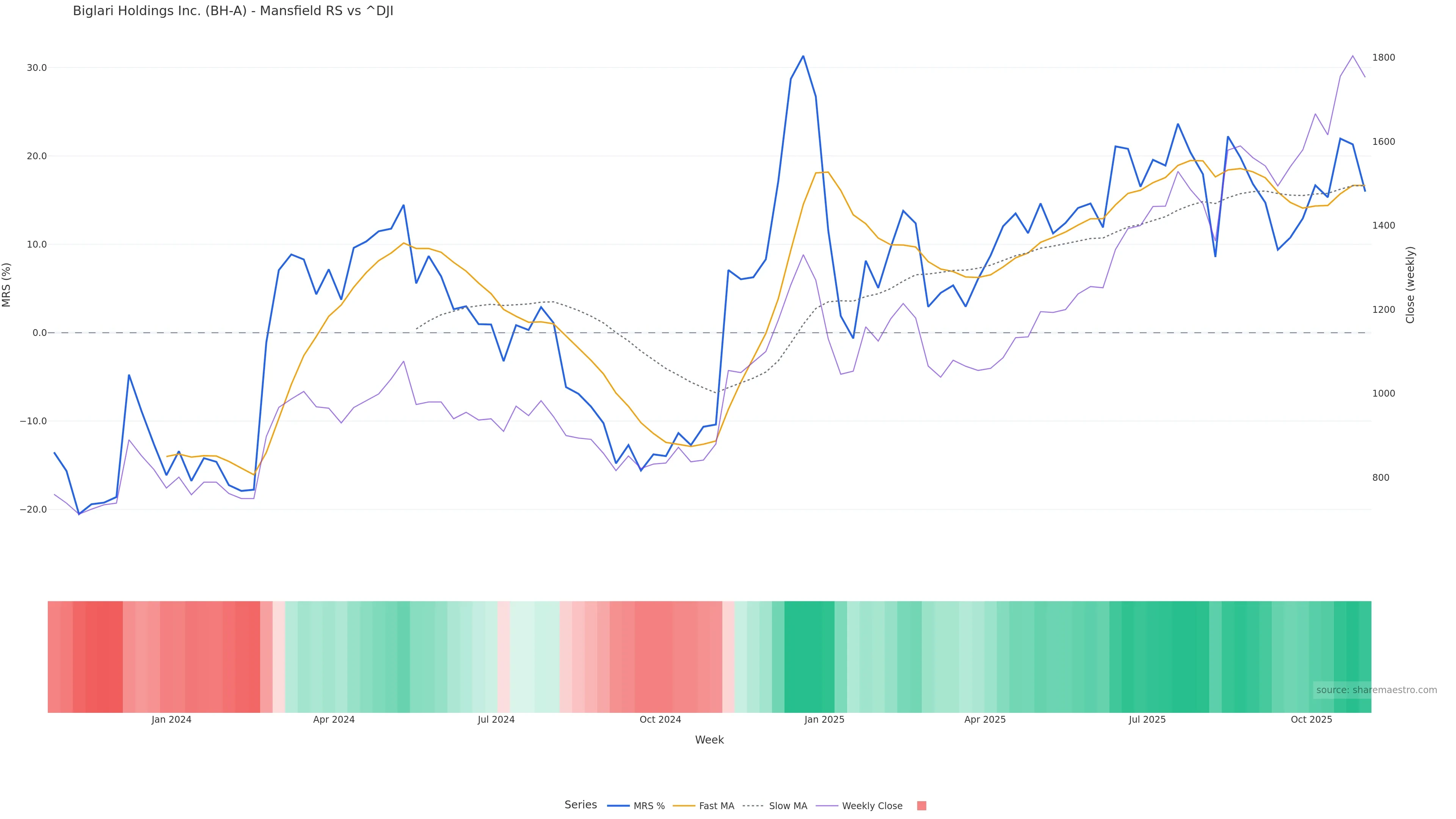Click the orange Fast MA legend line

click(x=684, y=806)
